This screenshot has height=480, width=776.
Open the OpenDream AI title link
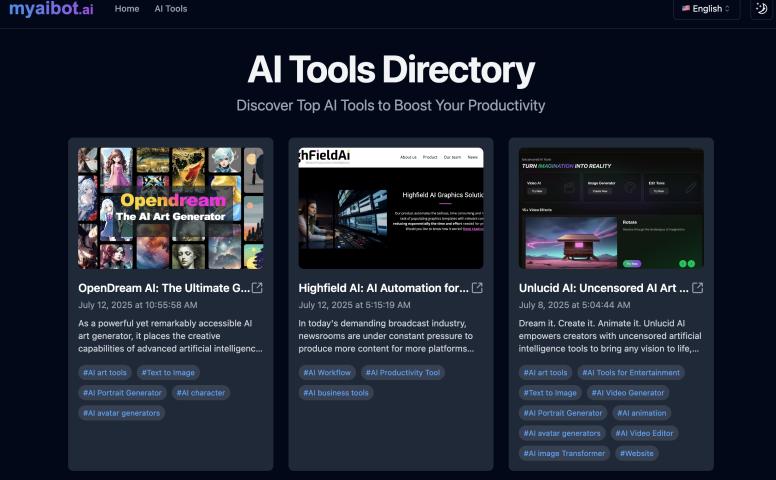pos(164,288)
